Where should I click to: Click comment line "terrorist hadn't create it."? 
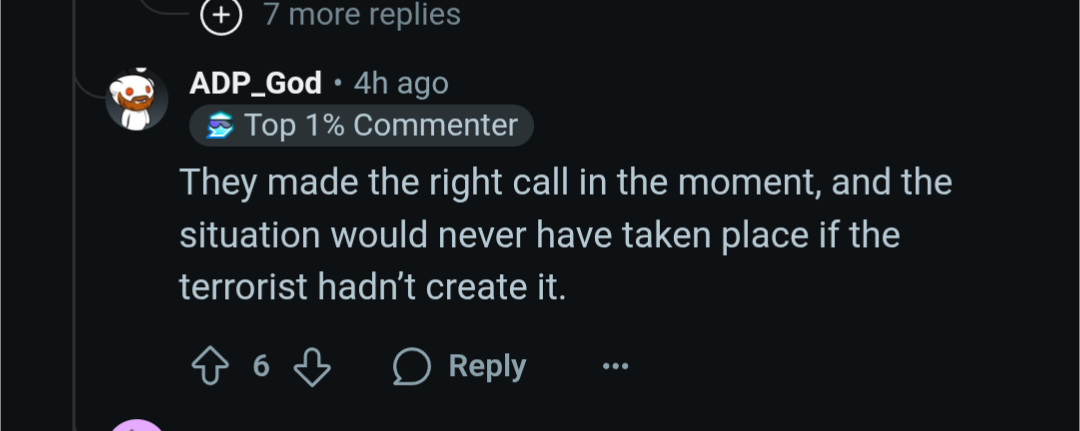click(372, 288)
